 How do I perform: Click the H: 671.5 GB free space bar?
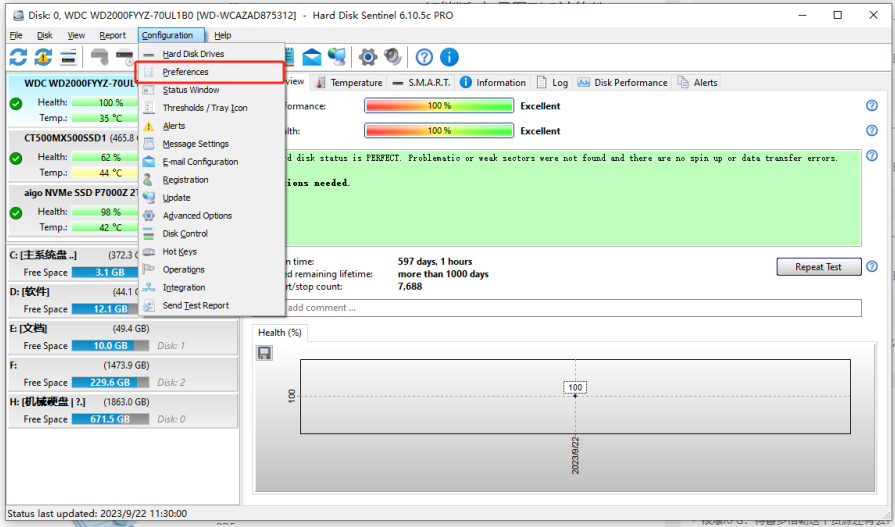(111, 419)
